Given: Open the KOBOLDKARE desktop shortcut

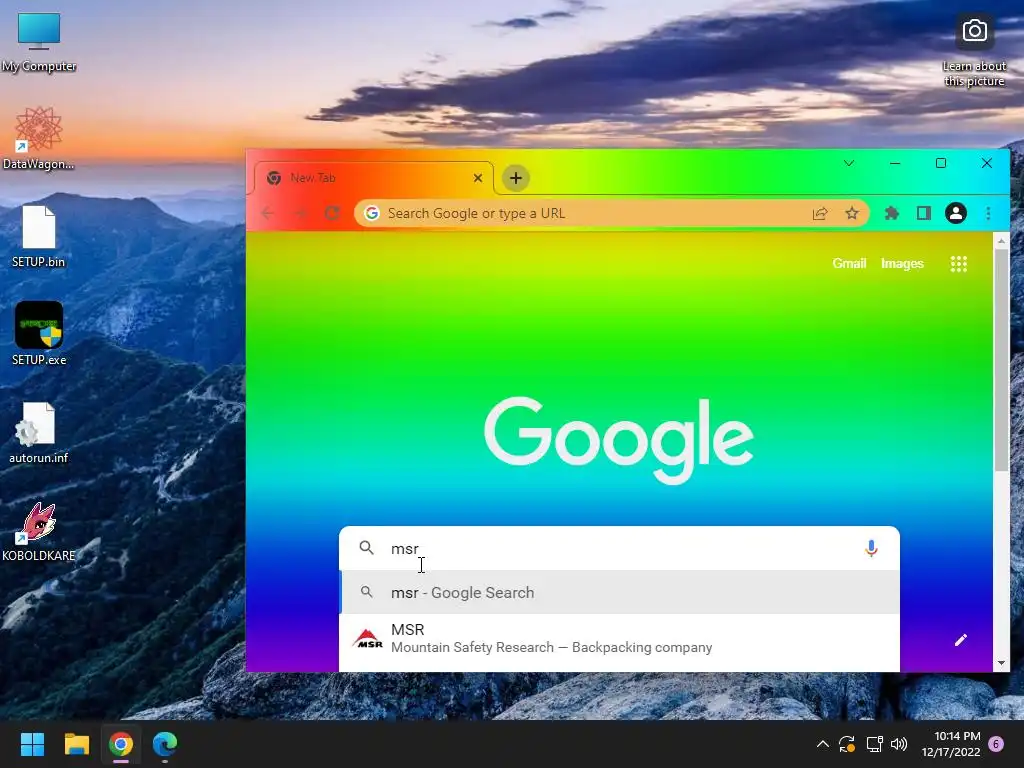Looking at the screenshot, I should click(39, 531).
